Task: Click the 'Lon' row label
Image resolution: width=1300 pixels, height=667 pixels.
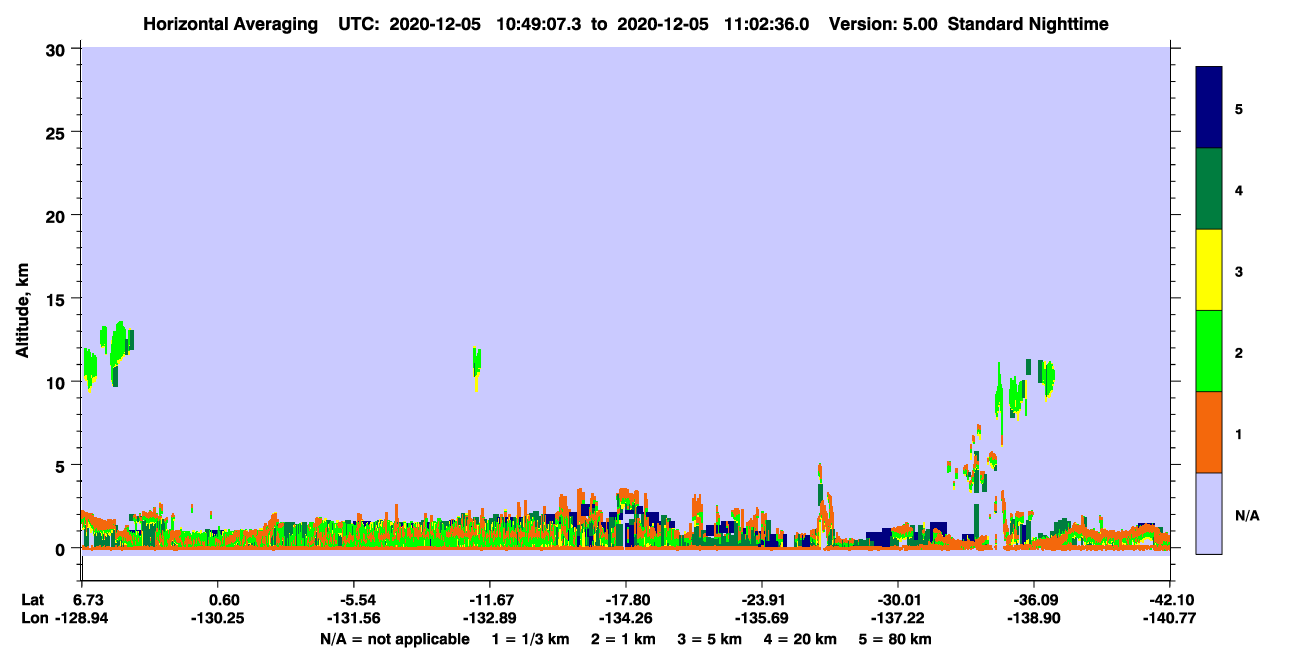Action: pyautogui.click(x=33, y=618)
